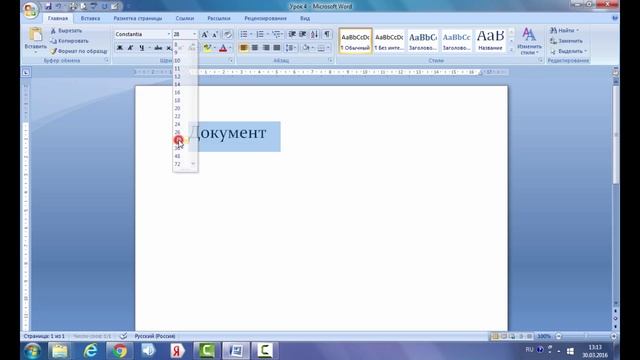The image size is (640, 360).
Task: Open font color dropdown arrow
Action: pos(231,48)
